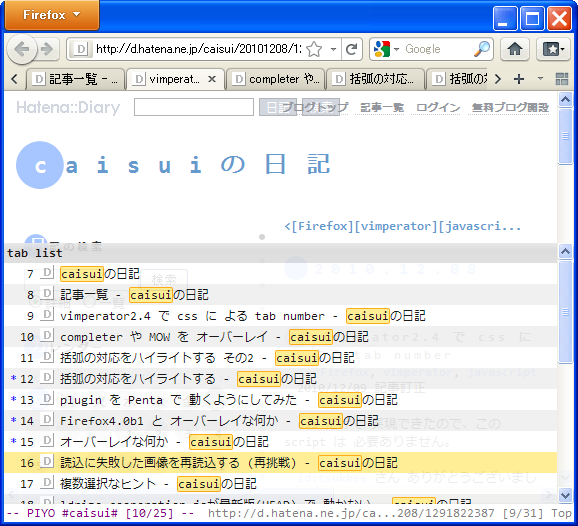Click favicon of row 16 in tab list
Image resolution: width=578 pixels, height=526 pixels.
coord(47,462)
